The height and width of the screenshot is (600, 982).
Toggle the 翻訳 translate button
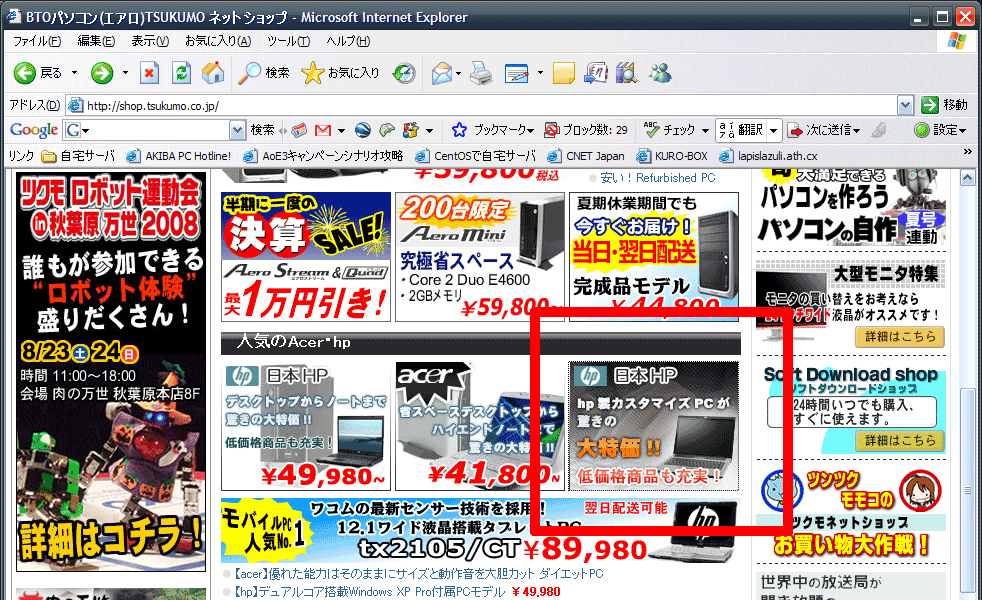741,130
